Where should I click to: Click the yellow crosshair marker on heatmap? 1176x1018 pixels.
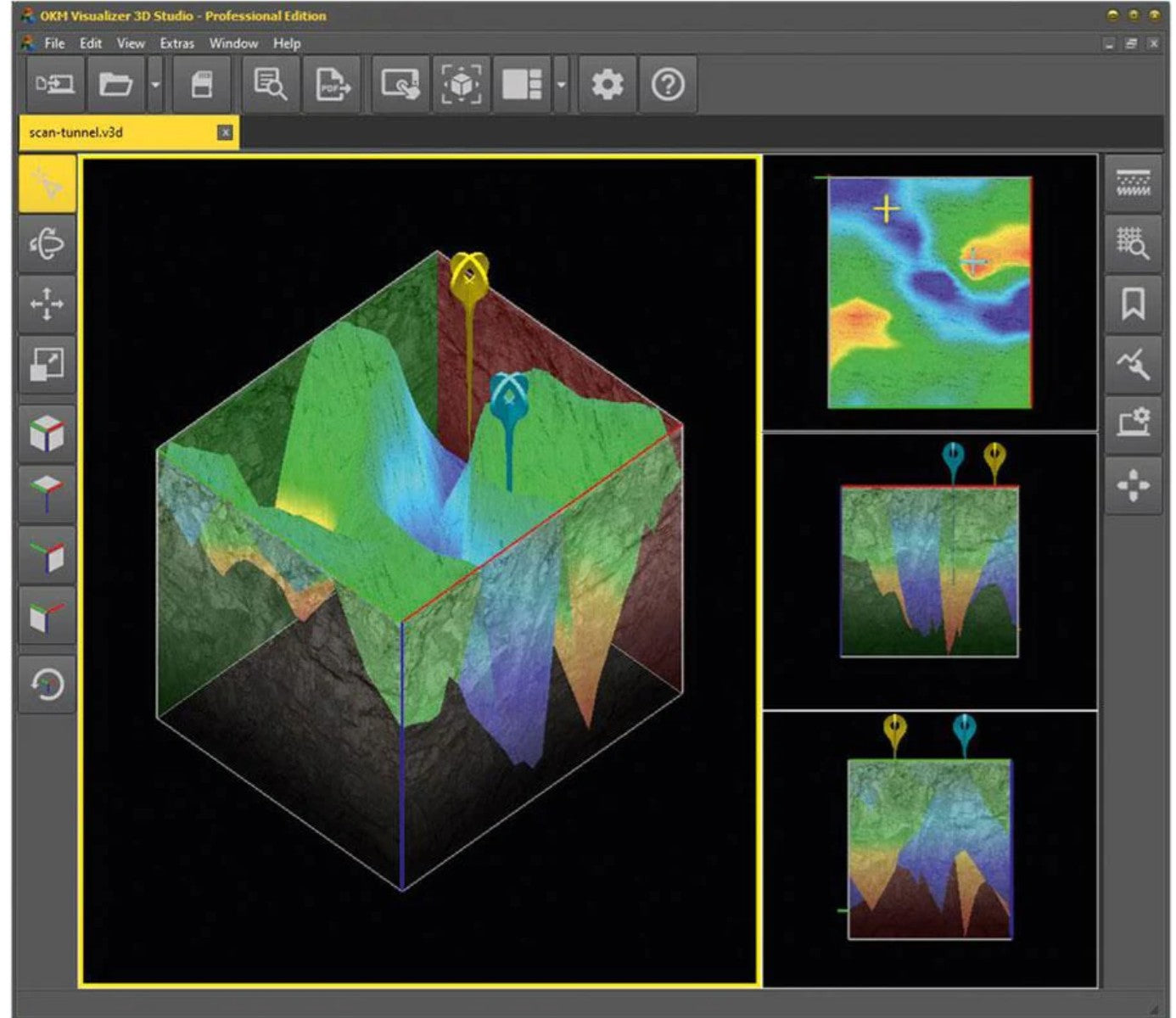click(x=887, y=209)
